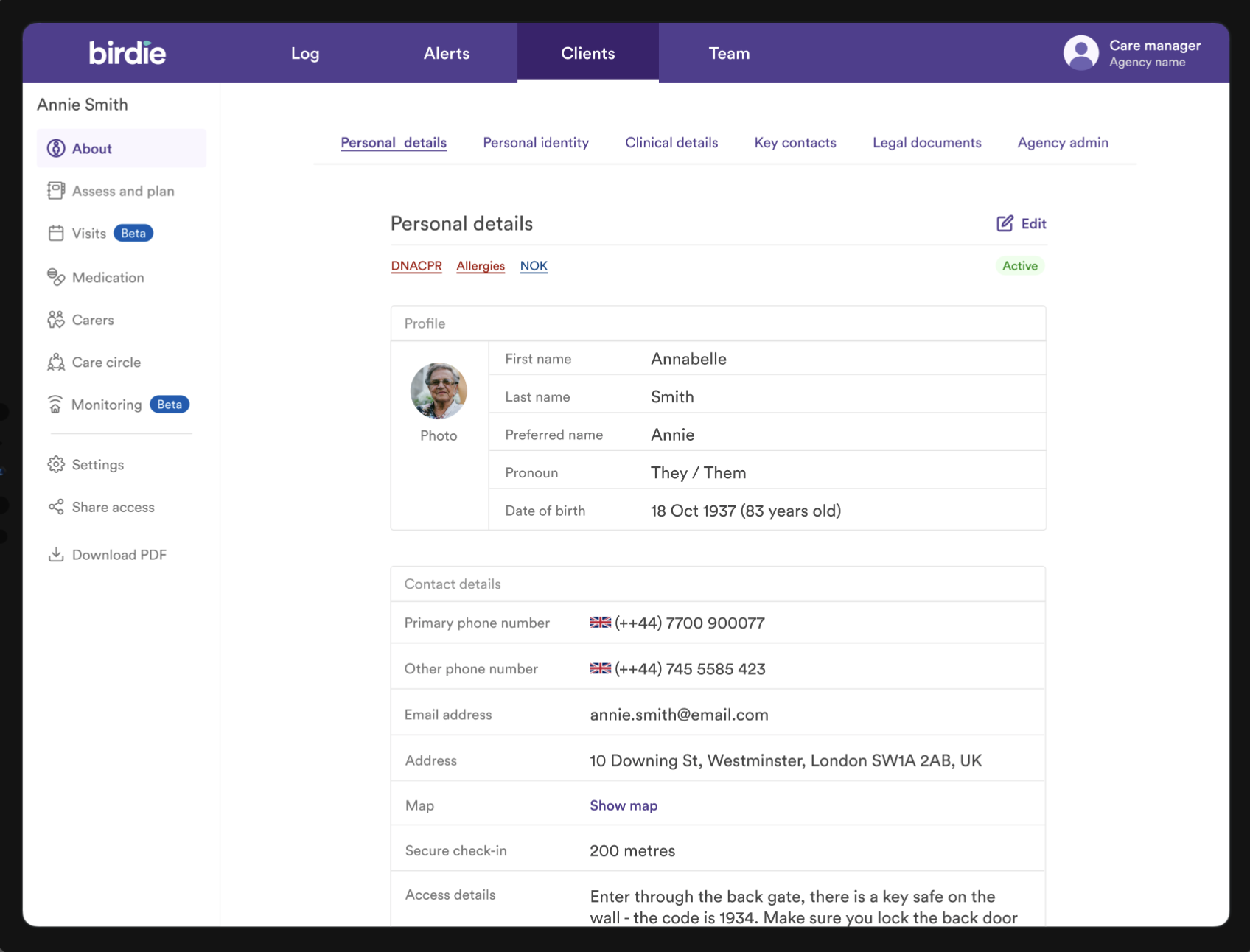Viewport: 1250px width, 952px height.
Task: Open the care manager avatar icon
Action: (x=1080, y=53)
